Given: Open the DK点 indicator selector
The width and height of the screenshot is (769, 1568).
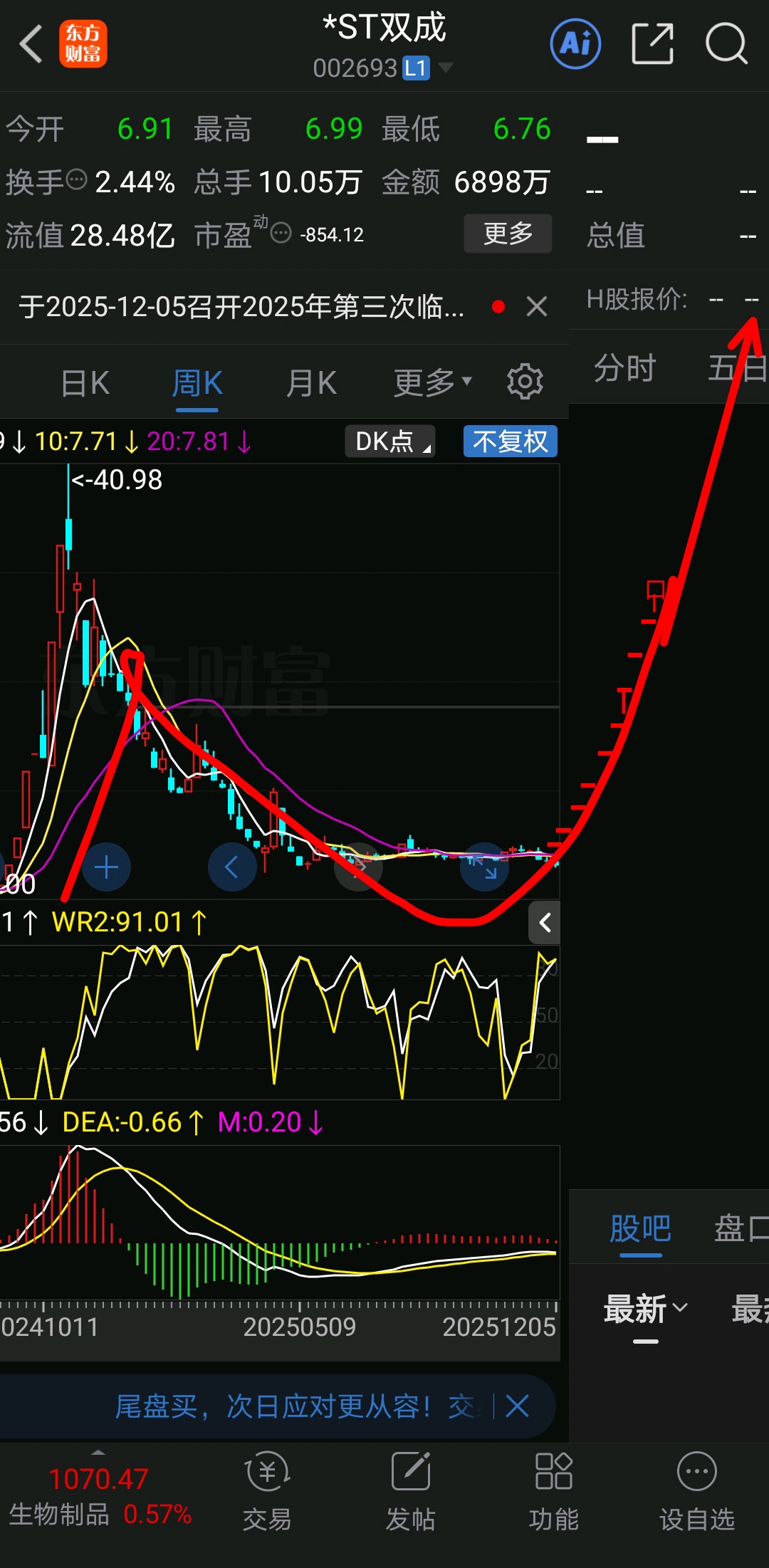Looking at the screenshot, I should click(390, 441).
